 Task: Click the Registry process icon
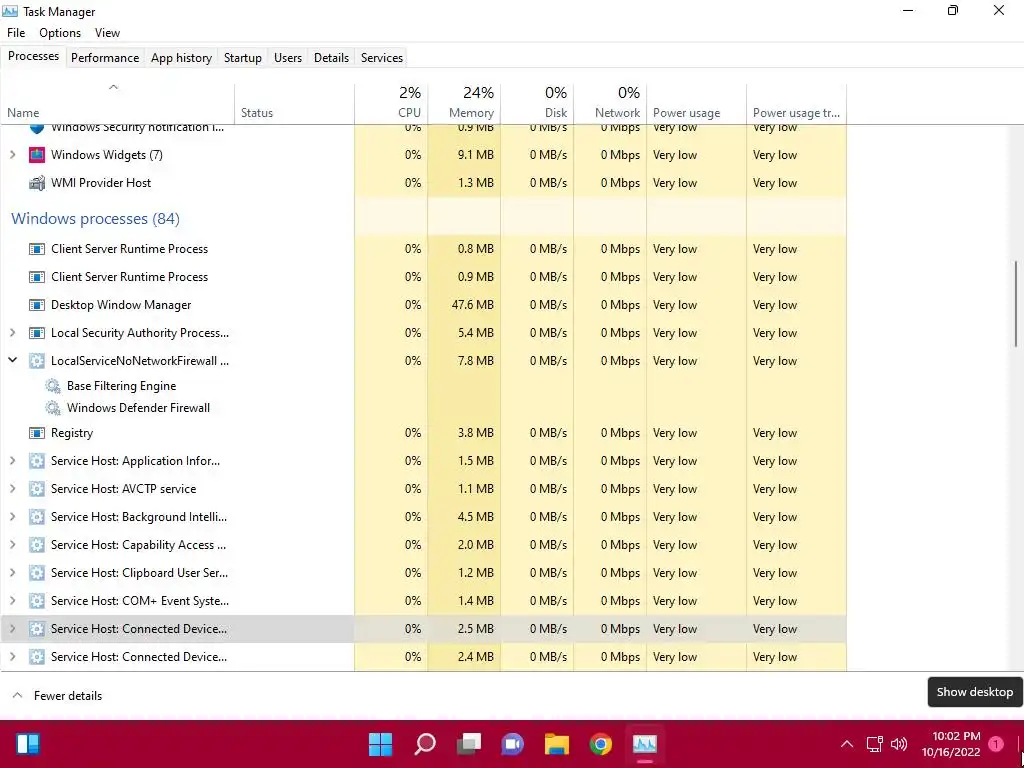point(37,433)
